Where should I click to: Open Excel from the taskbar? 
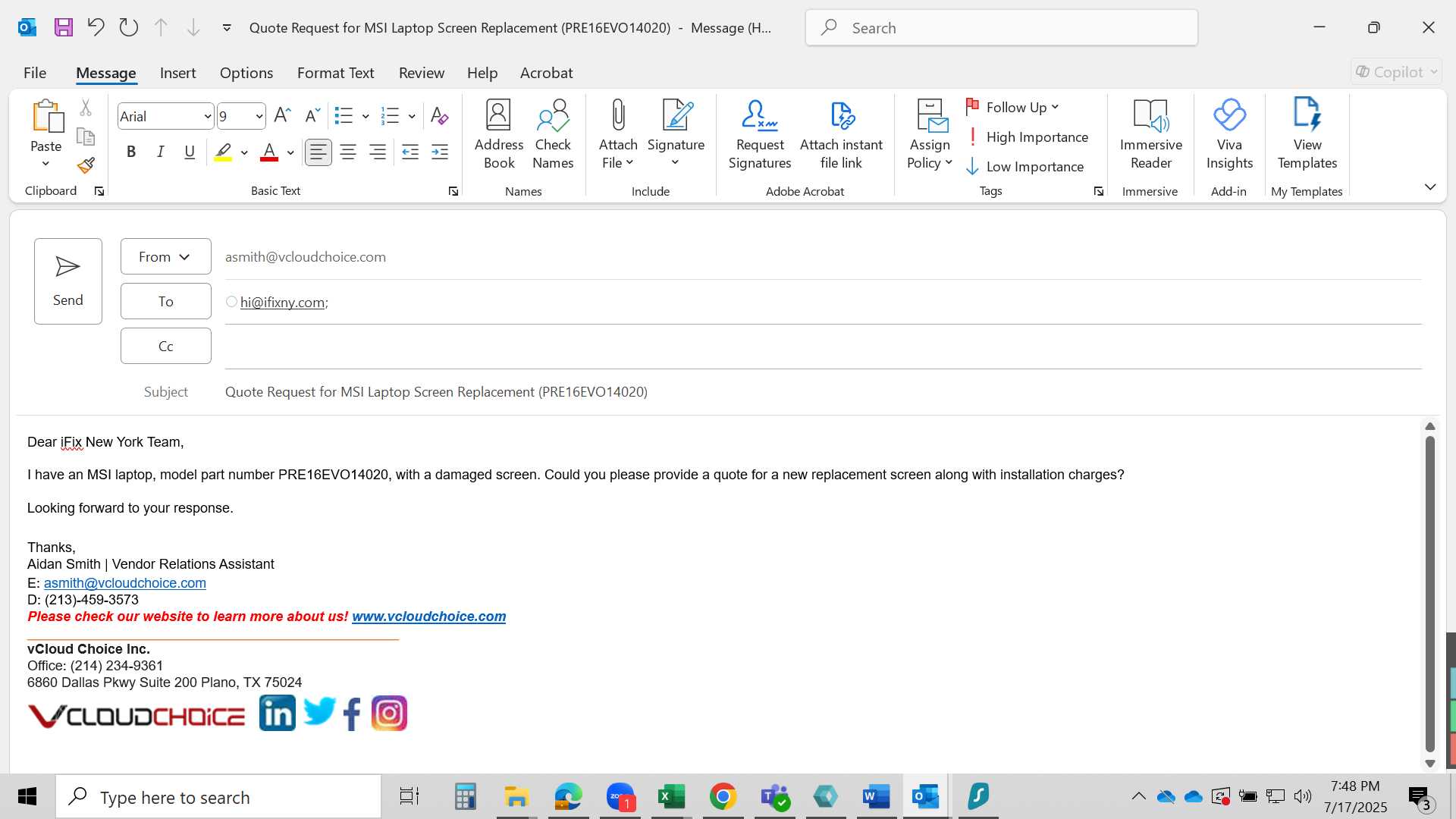point(672,797)
